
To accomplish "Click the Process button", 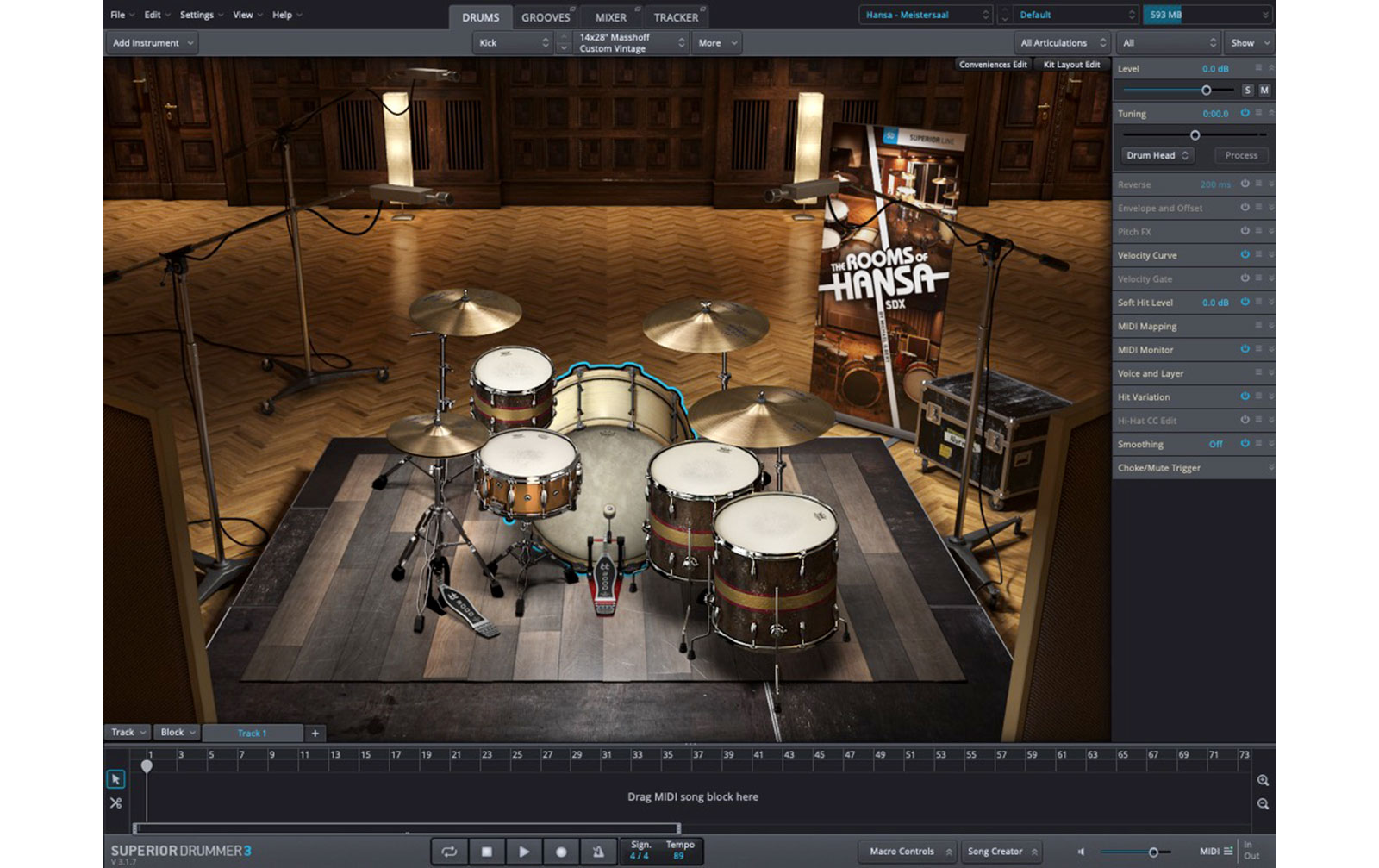I will pos(1241,155).
